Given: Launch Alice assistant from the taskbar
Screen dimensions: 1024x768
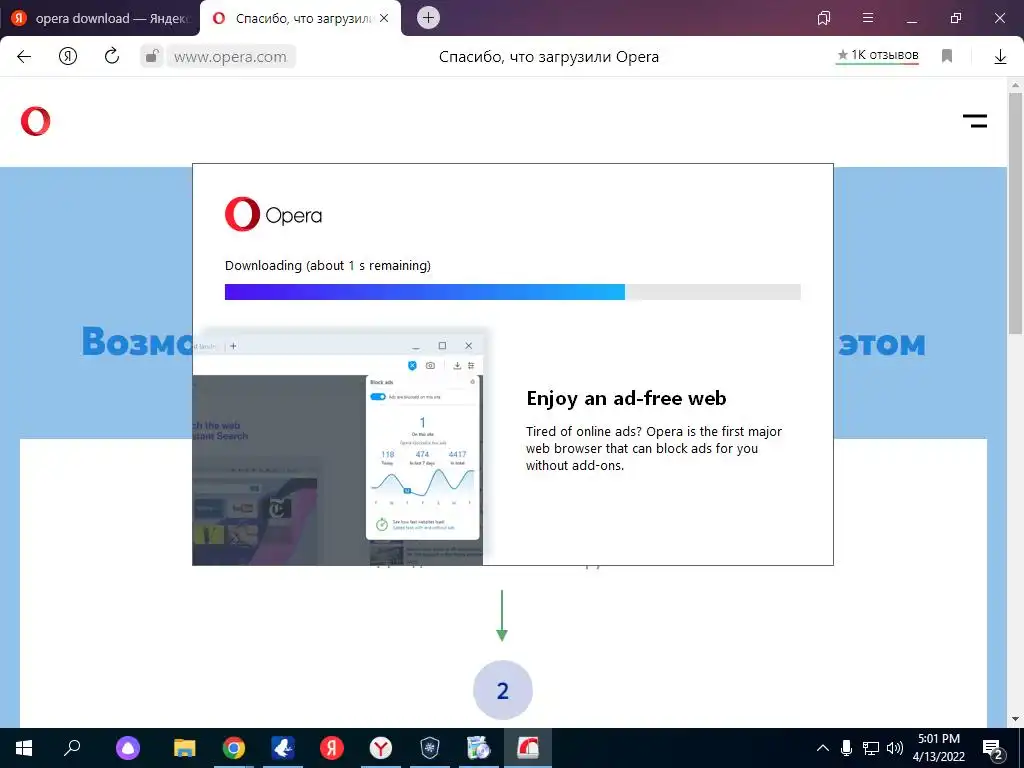Looking at the screenshot, I should pyautogui.click(x=128, y=748).
